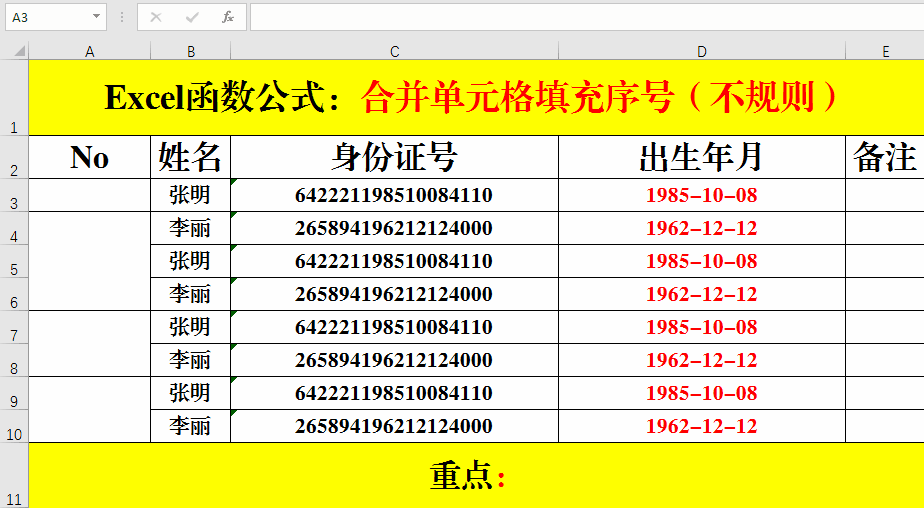Click '张明' in row 9

190,393
